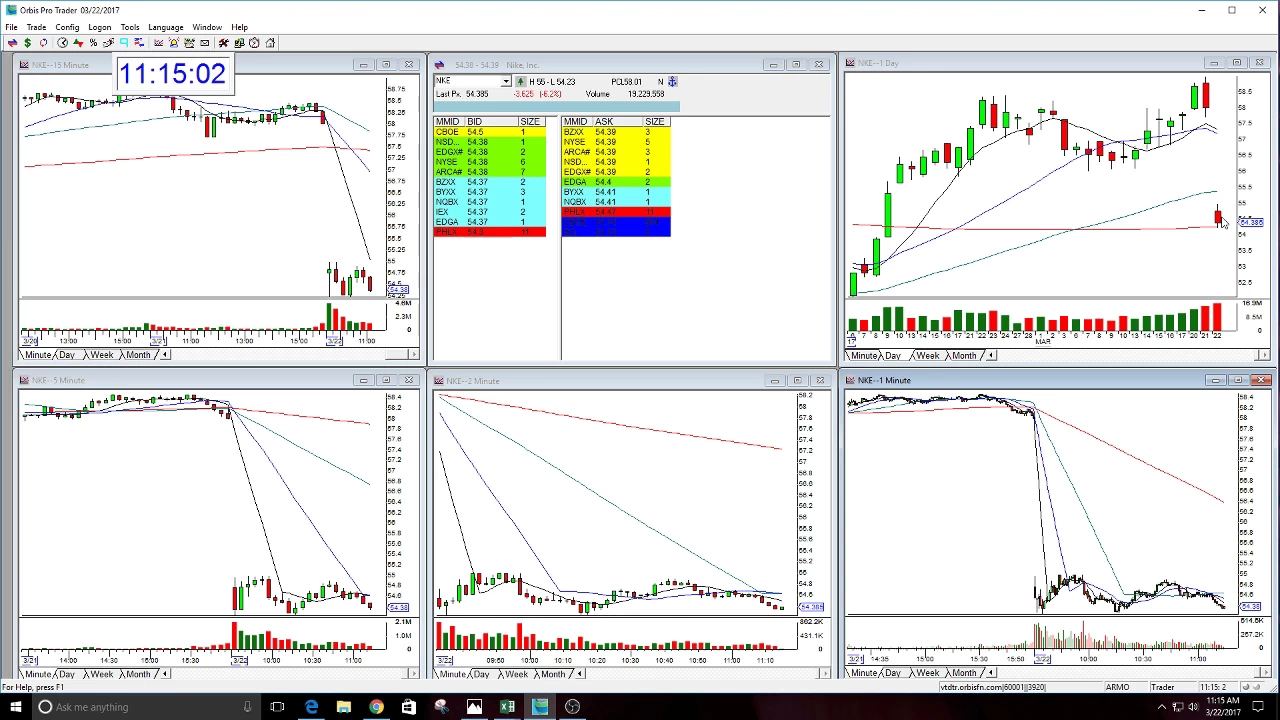Open settings via wrench tools icon
Image resolution: width=1280 pixels, height=720 pixels.
[x=224, y=42]
